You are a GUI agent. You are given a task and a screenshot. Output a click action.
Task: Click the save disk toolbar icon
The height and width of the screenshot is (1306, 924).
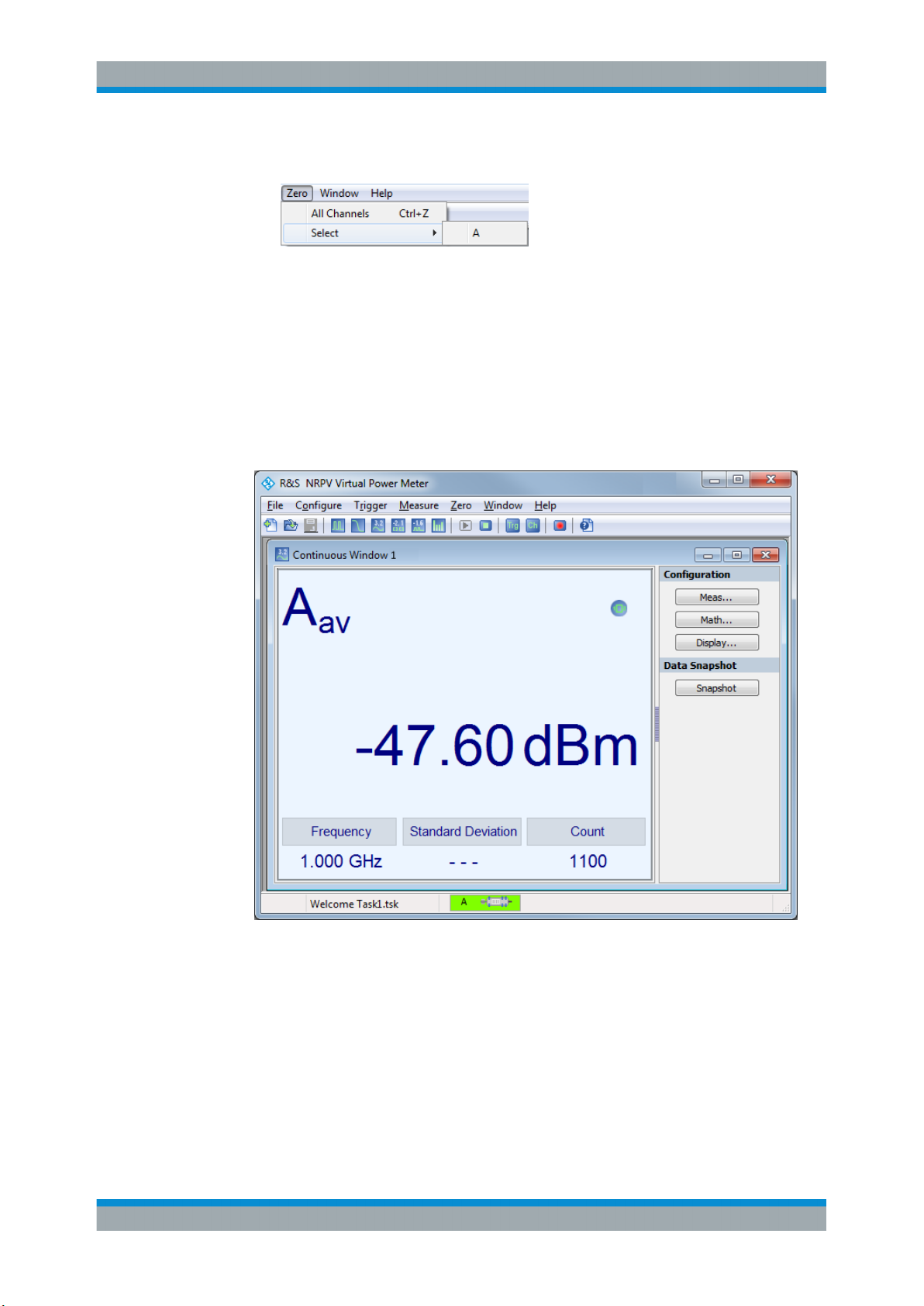[x=311, y=526]
